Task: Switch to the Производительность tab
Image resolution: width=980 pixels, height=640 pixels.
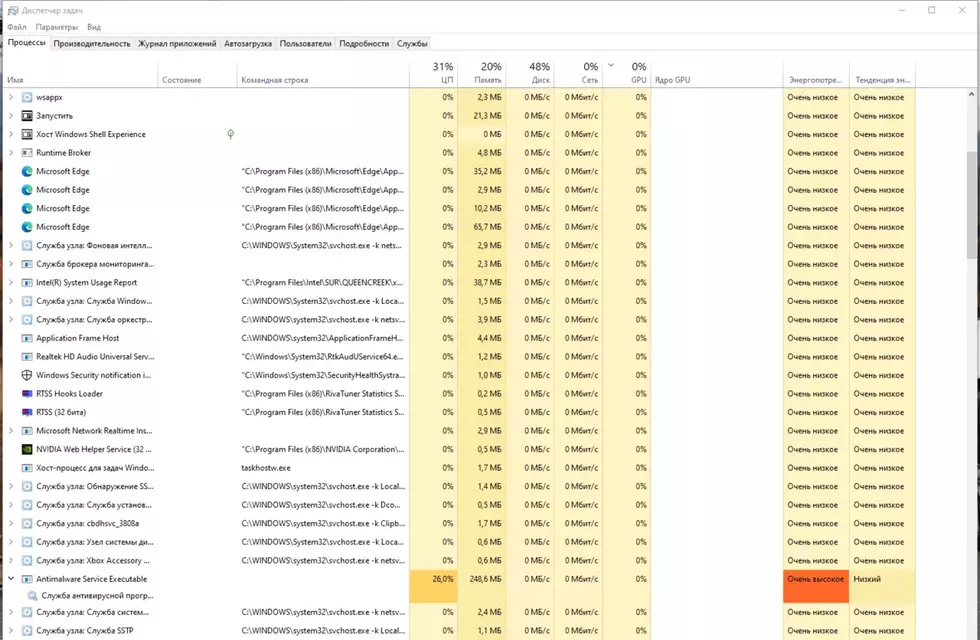Action: coord(92,44)
